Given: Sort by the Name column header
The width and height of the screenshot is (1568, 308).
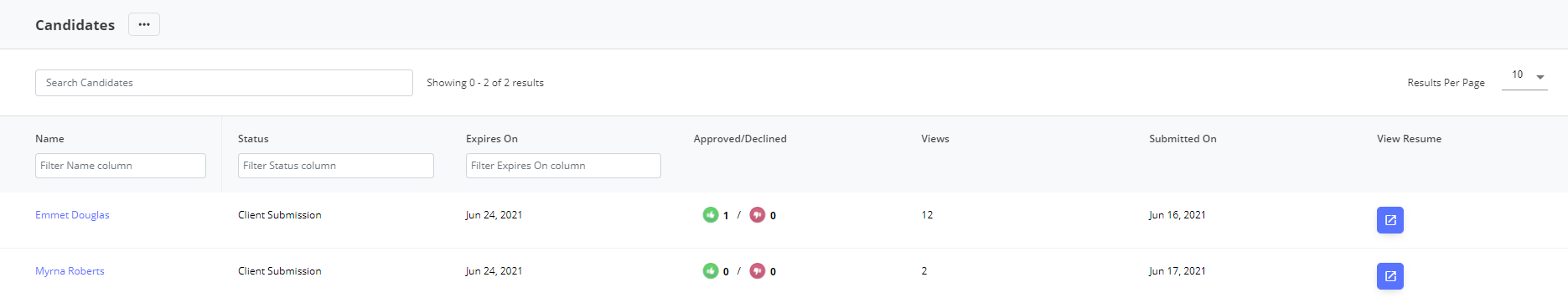Looking at the screenshot, I should 49,139.
